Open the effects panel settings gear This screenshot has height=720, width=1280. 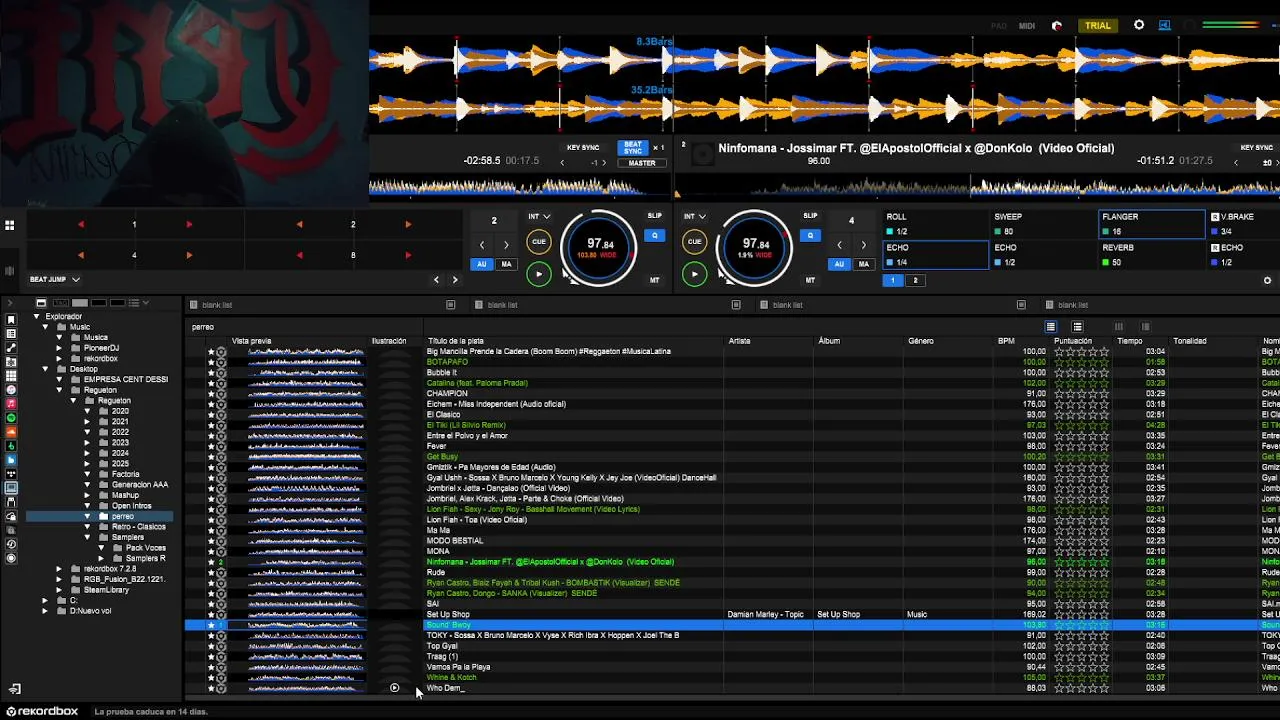click(1268, 280)
